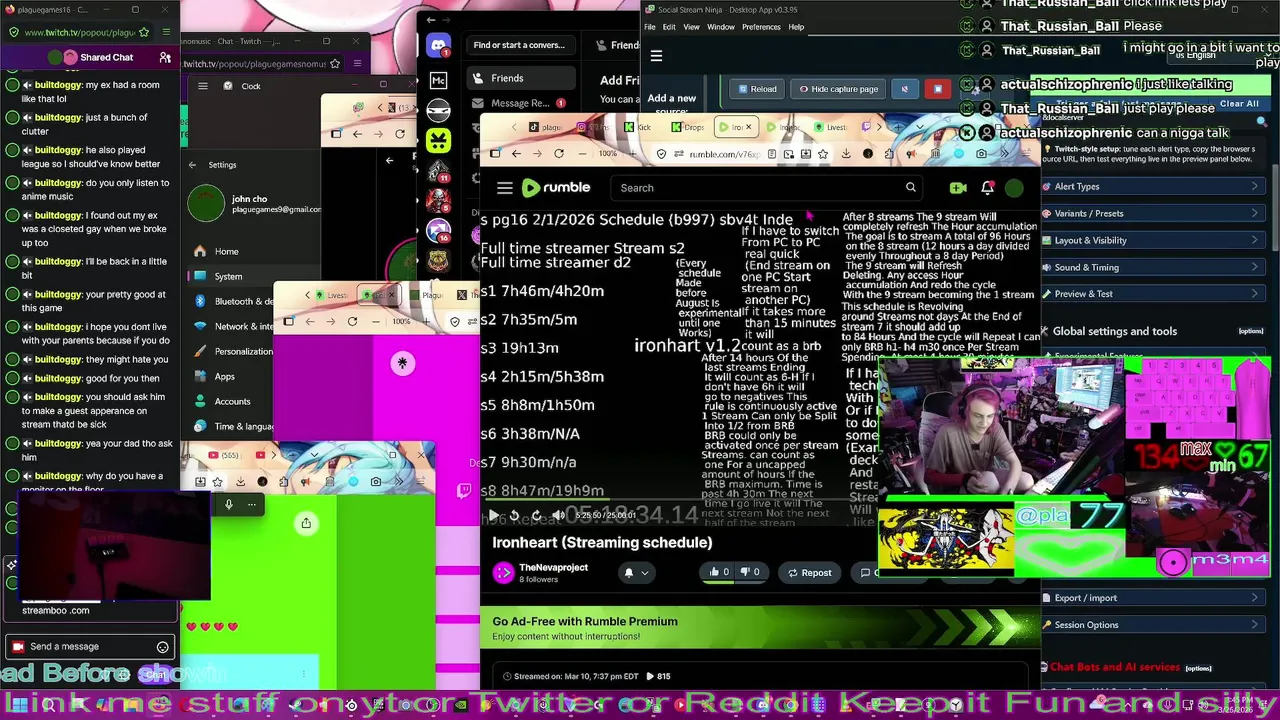Open browser downloads arrow in Rumble window

[846, 154]
